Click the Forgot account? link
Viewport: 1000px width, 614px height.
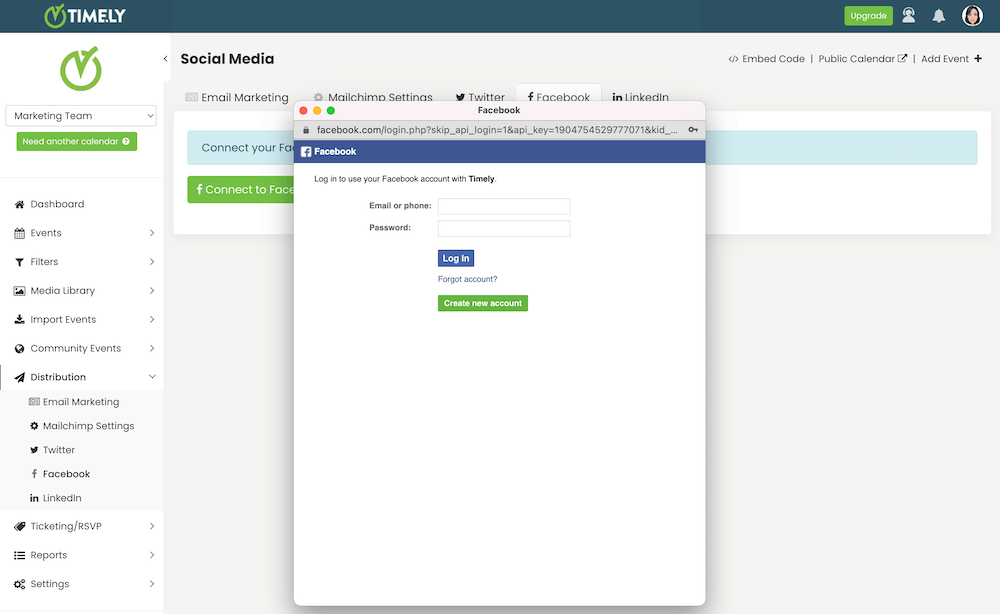pyautogui.click(x=467, y=279)
